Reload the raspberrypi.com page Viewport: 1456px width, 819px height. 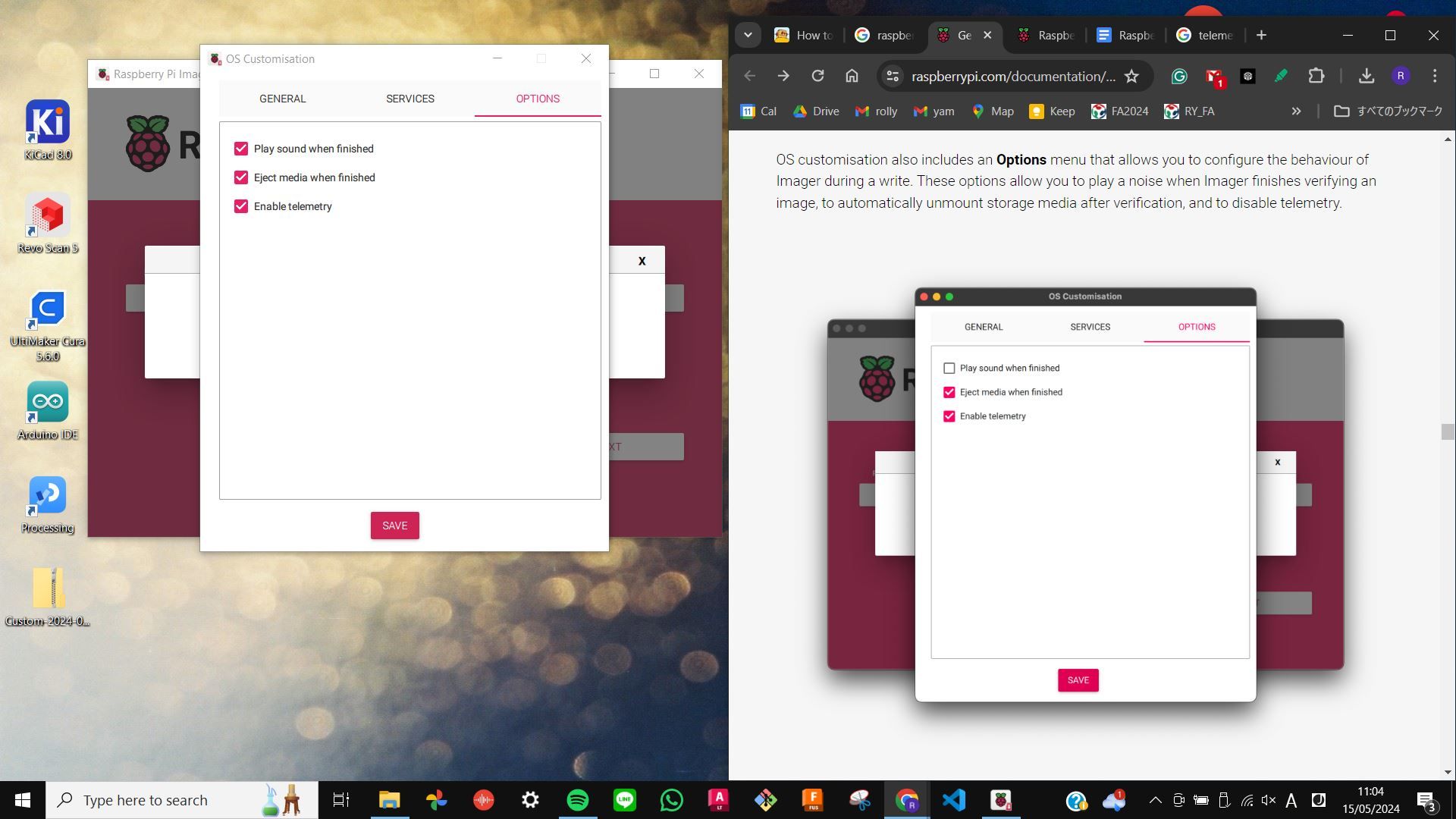(817, 76)
